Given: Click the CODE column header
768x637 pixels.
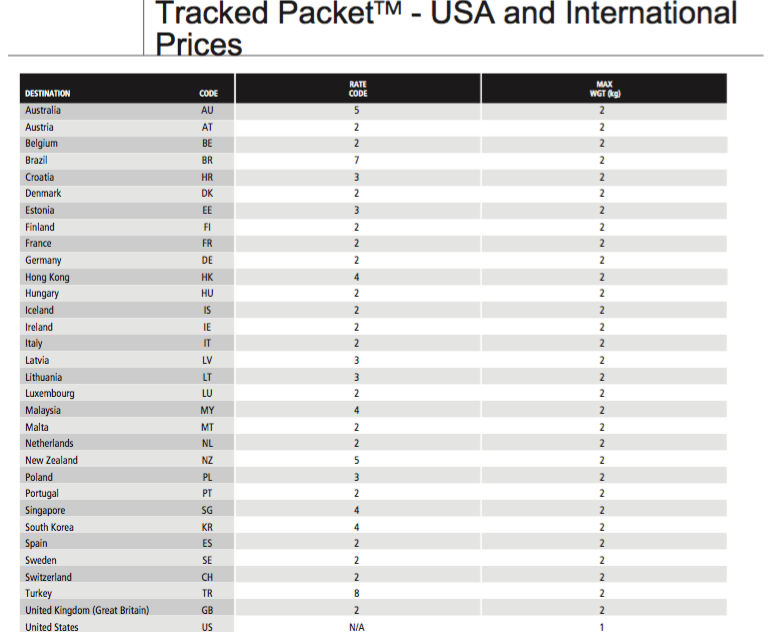Looking at the screenshot, I should pos(208,94).
